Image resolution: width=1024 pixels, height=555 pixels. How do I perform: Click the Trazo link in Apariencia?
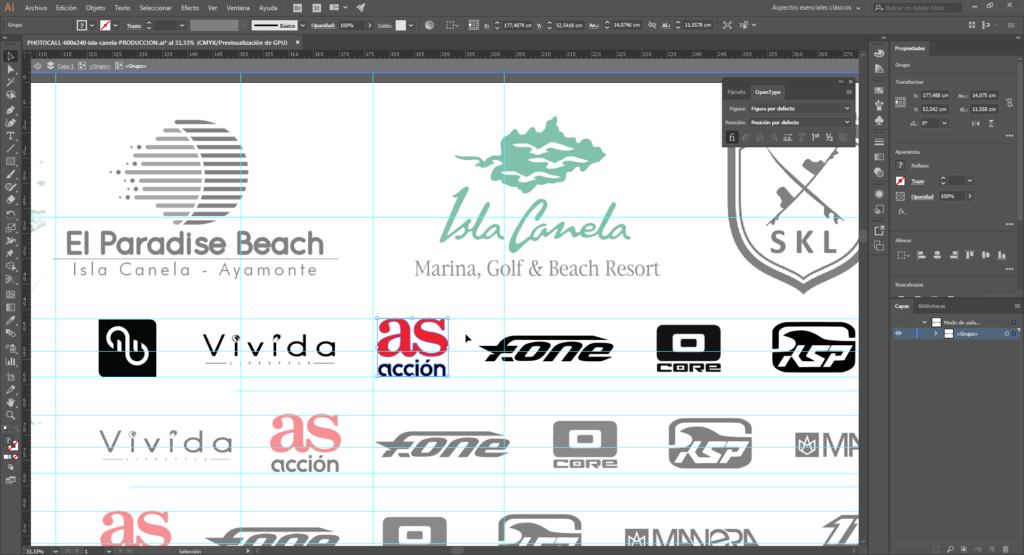point(918,182)
